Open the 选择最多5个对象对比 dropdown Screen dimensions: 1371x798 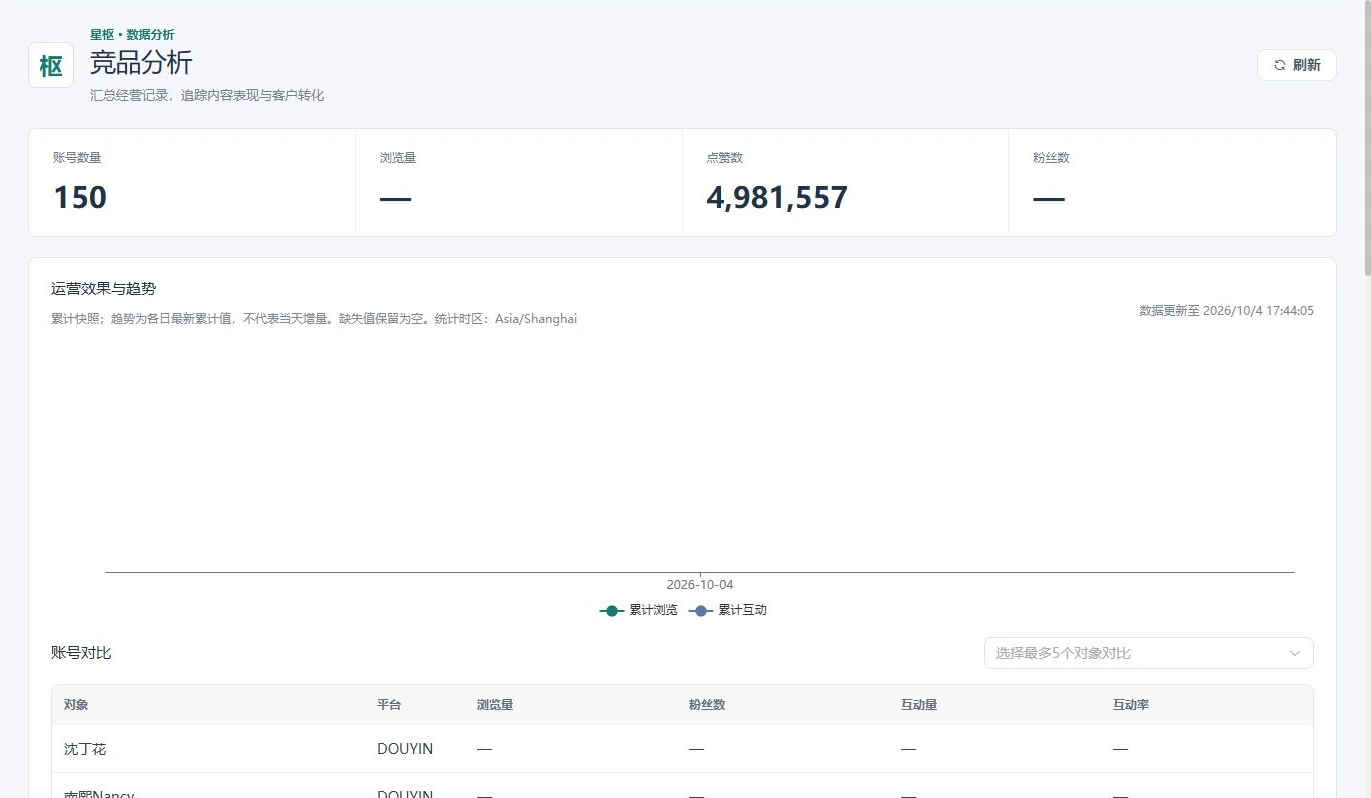[1148, 653]
